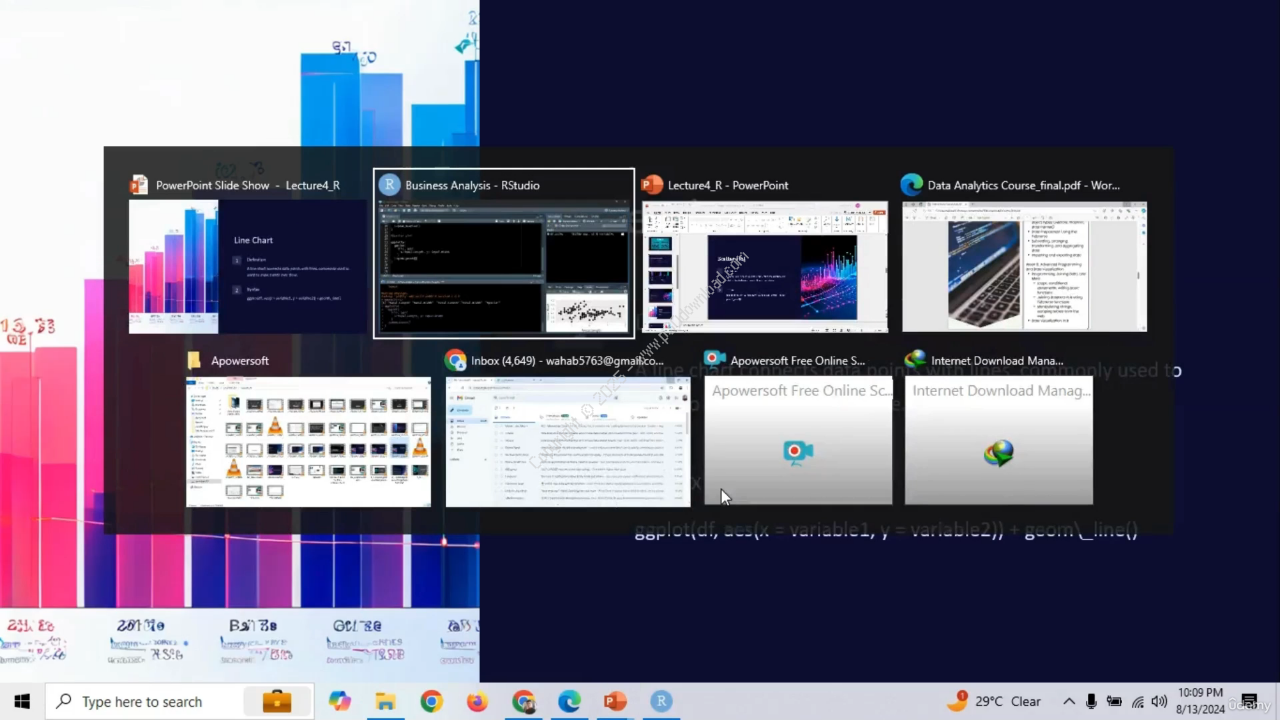
Task: Click the recorder icon beside Apowersoft Free Online title
Action: (x=714, y=360)
